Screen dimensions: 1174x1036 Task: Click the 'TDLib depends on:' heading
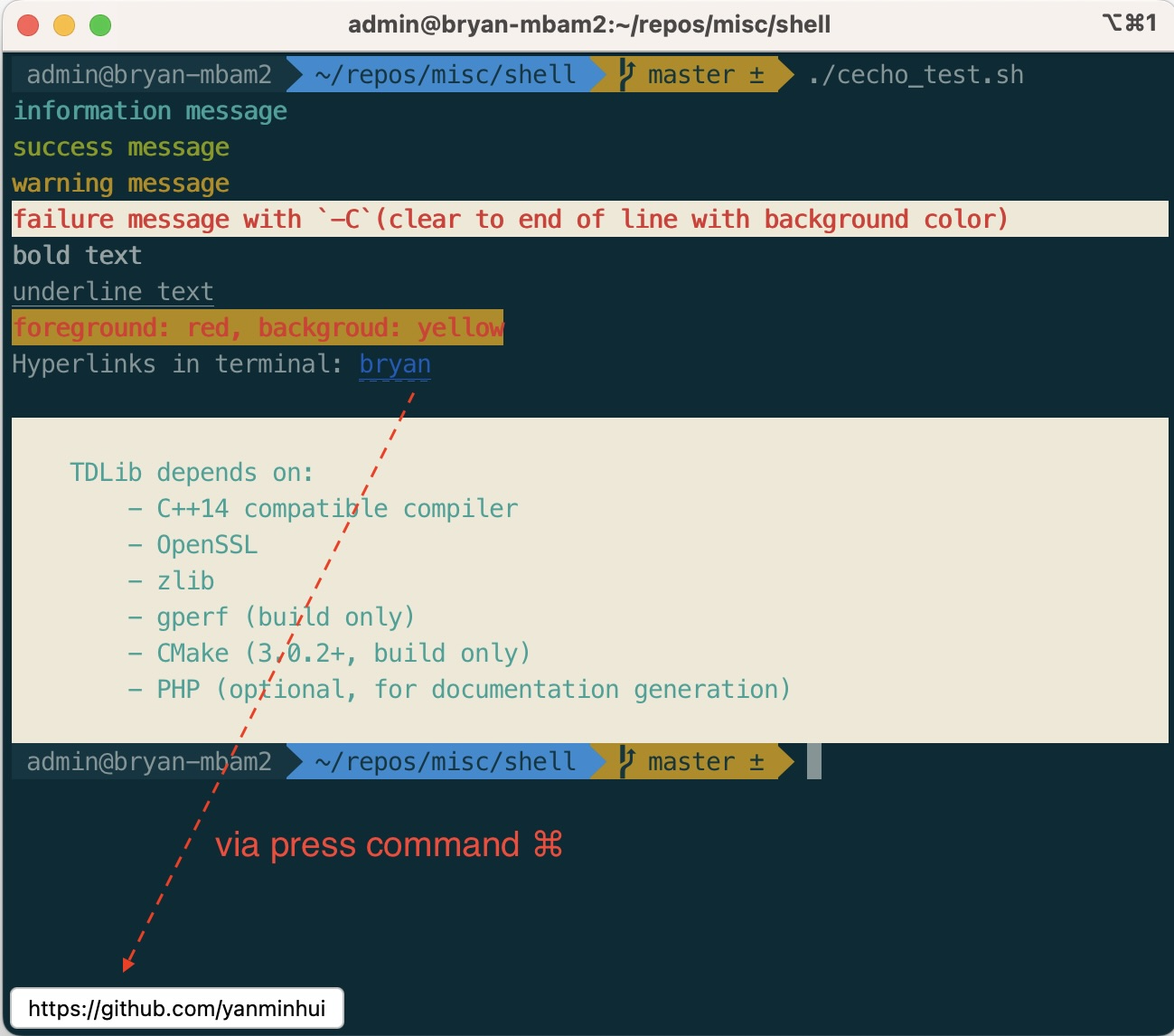click(192, 473)
